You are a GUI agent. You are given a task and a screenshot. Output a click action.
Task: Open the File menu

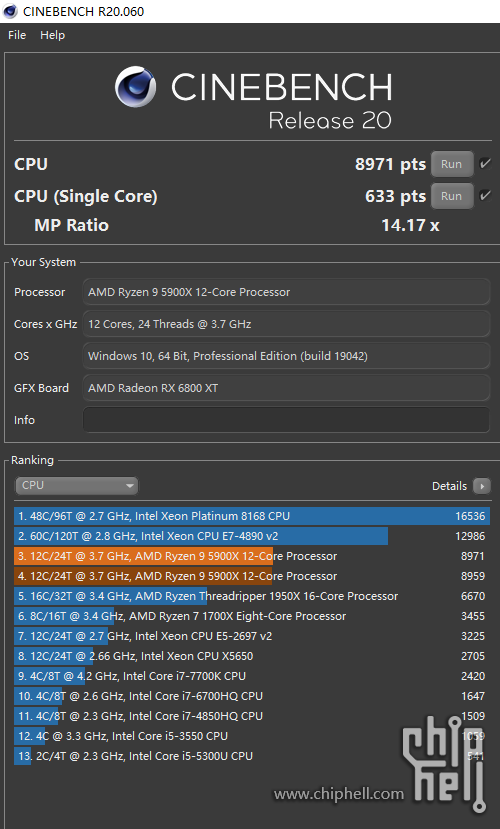pos(17,35)
